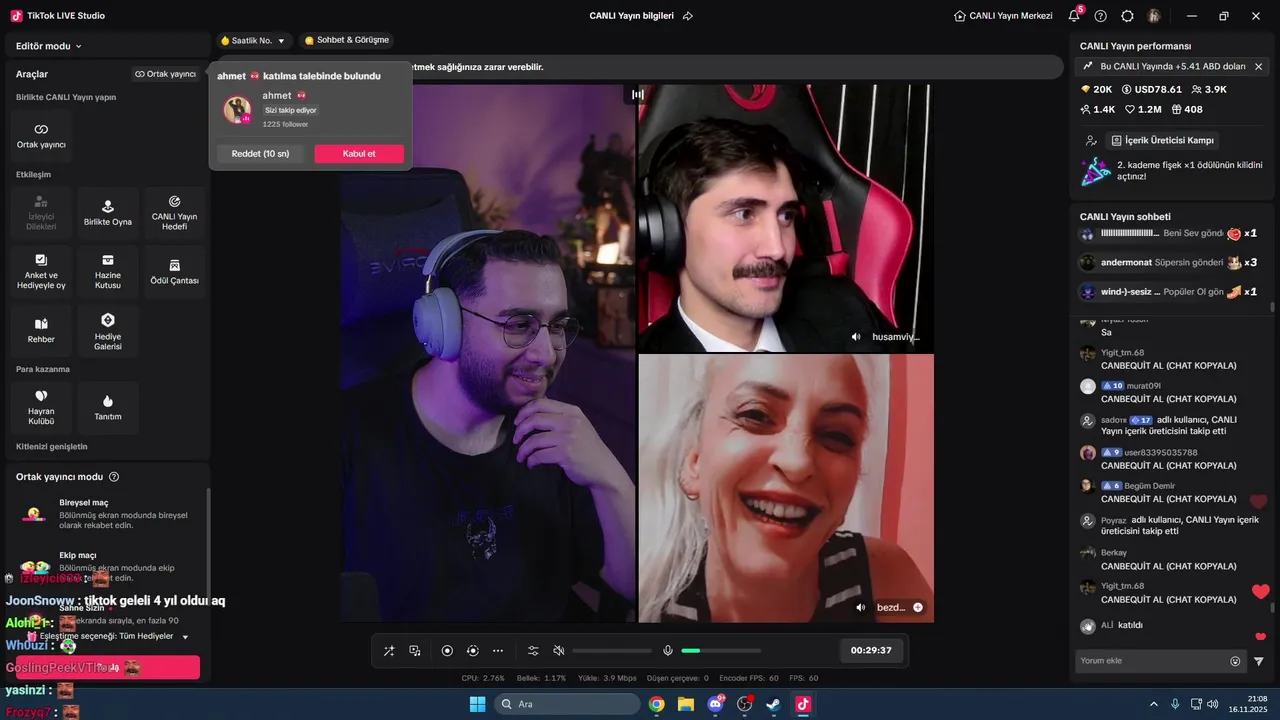Click the 408 gifts stat

click(1187, 109)
